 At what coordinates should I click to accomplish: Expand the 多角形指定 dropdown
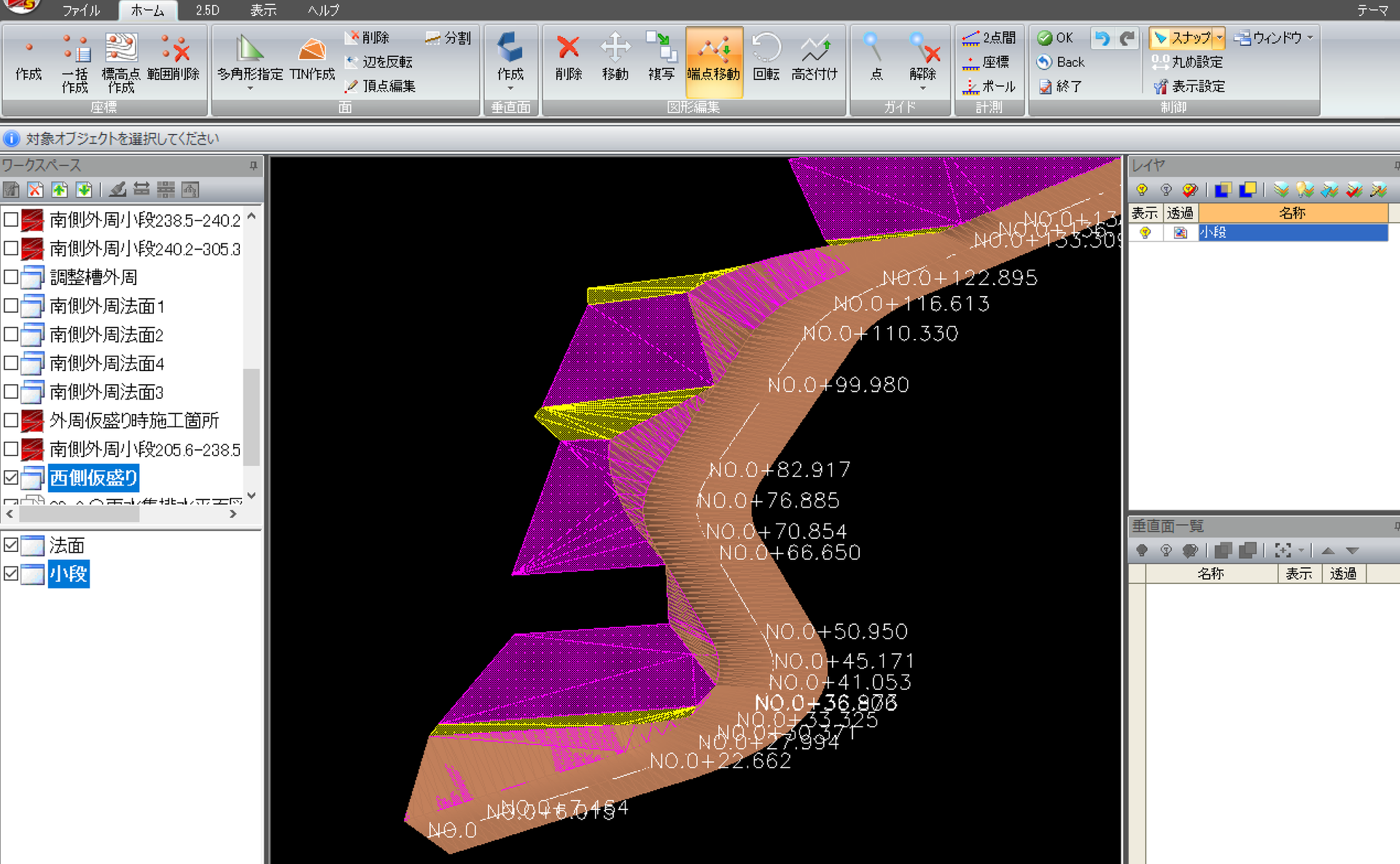250,88
